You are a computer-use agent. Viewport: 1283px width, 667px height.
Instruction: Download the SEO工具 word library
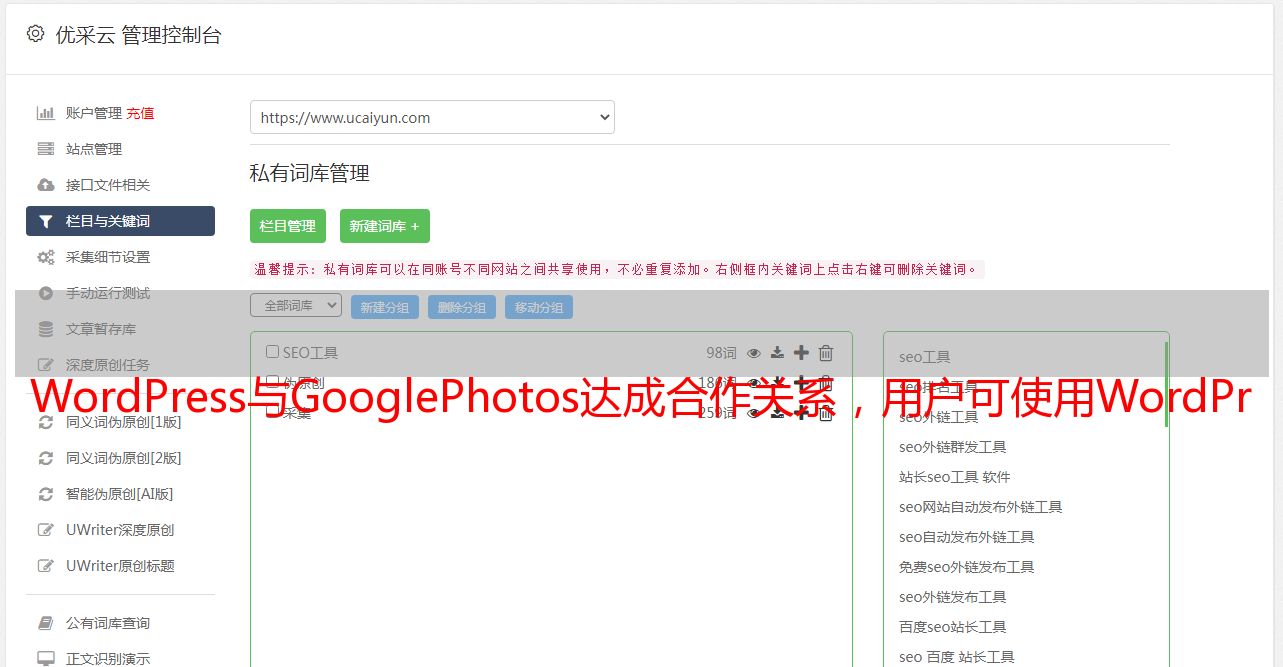coord(777,353)
